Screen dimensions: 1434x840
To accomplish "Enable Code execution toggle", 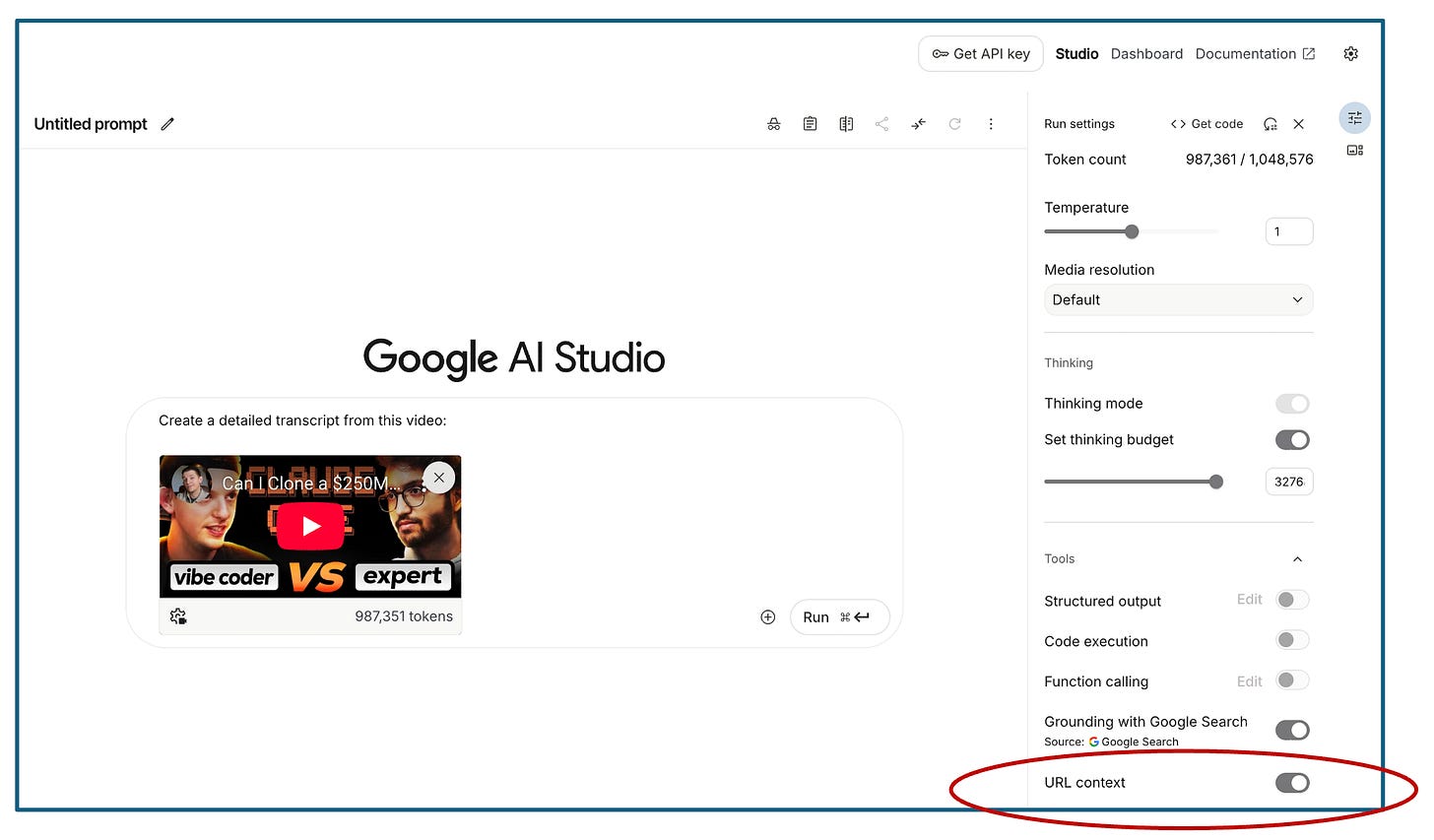I will (1292, 640).
